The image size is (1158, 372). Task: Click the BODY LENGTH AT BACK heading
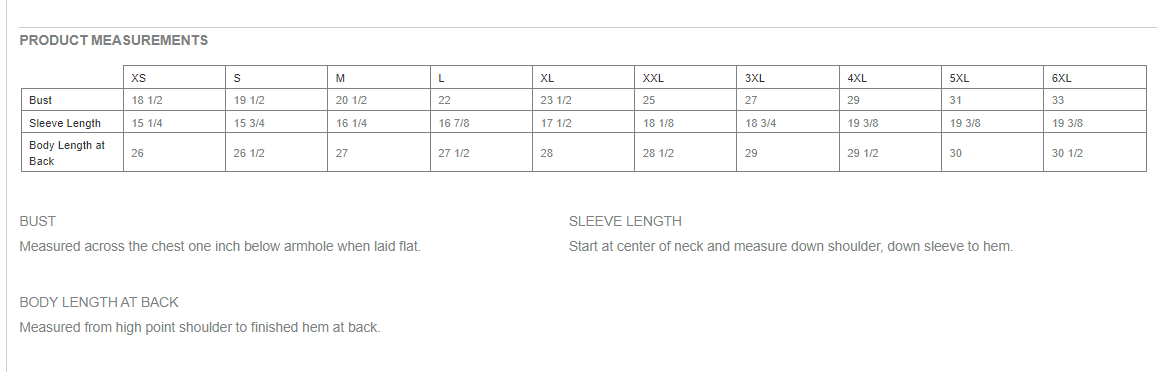(99, 303)
